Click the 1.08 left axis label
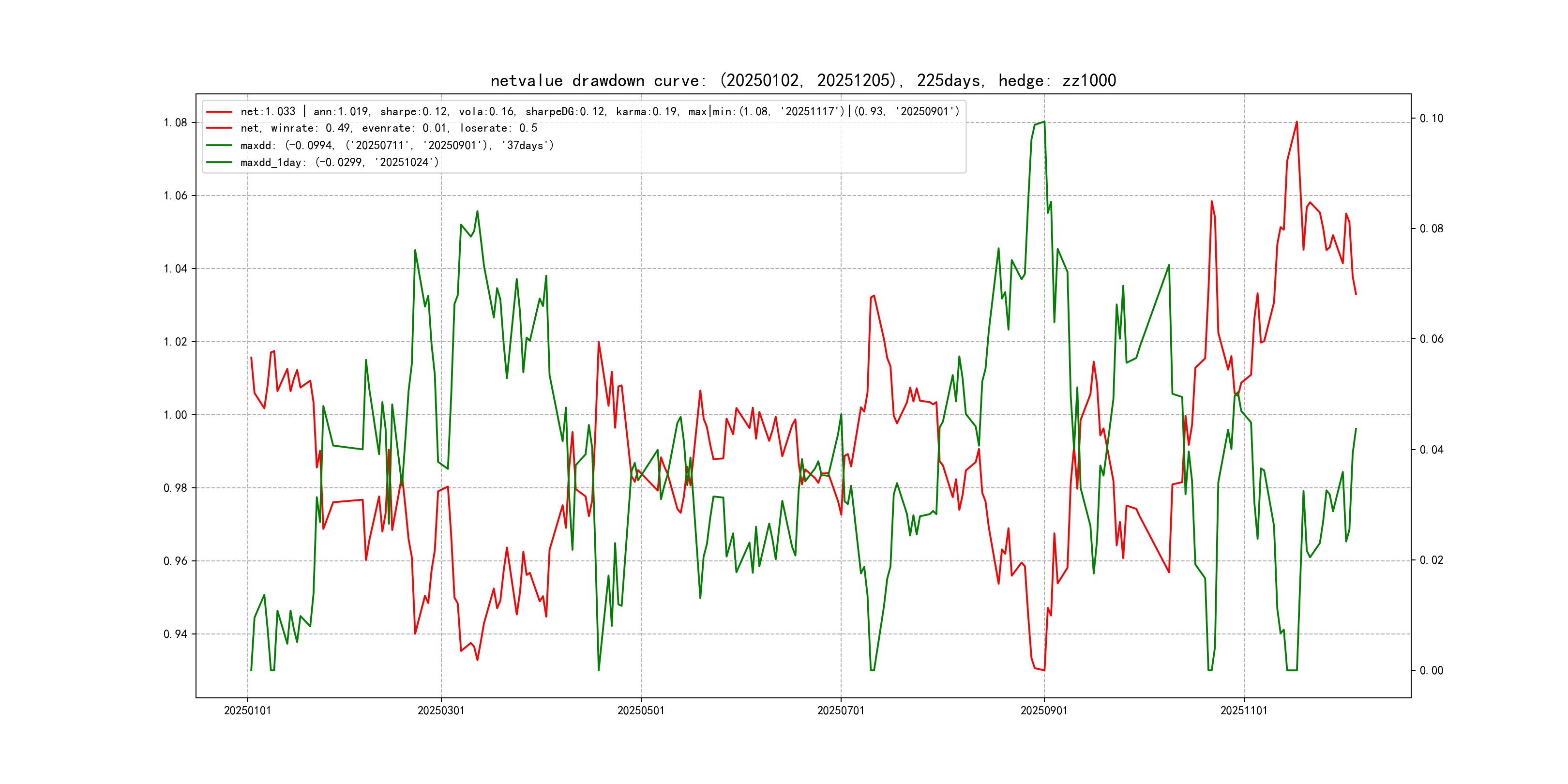Image resolution: width=1568 pixels, height=784 pixels. click(175, 122)
